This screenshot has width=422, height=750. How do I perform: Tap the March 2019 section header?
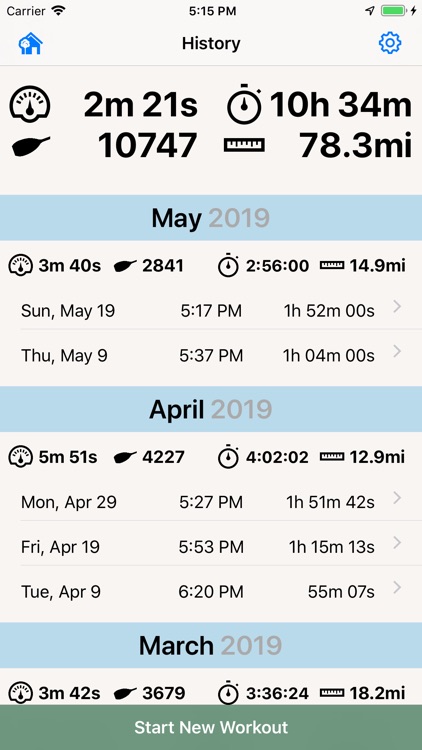pos(211,646)
